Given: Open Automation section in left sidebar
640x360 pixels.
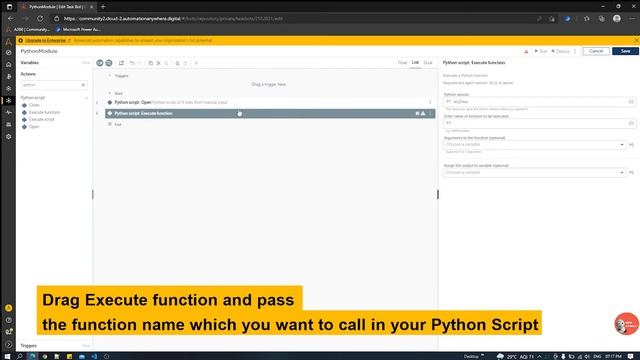Looking at the screenshot, I should tap(9, 100).
